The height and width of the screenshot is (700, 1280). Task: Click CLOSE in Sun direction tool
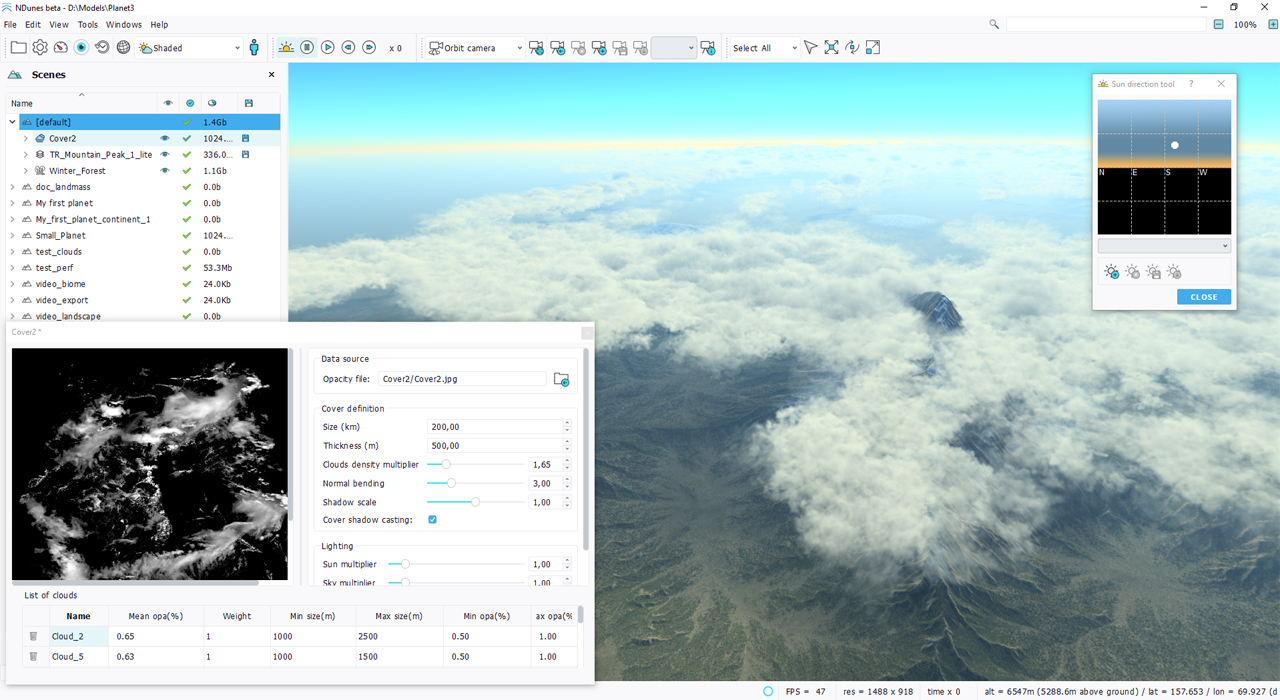(x=1203, y=297)
